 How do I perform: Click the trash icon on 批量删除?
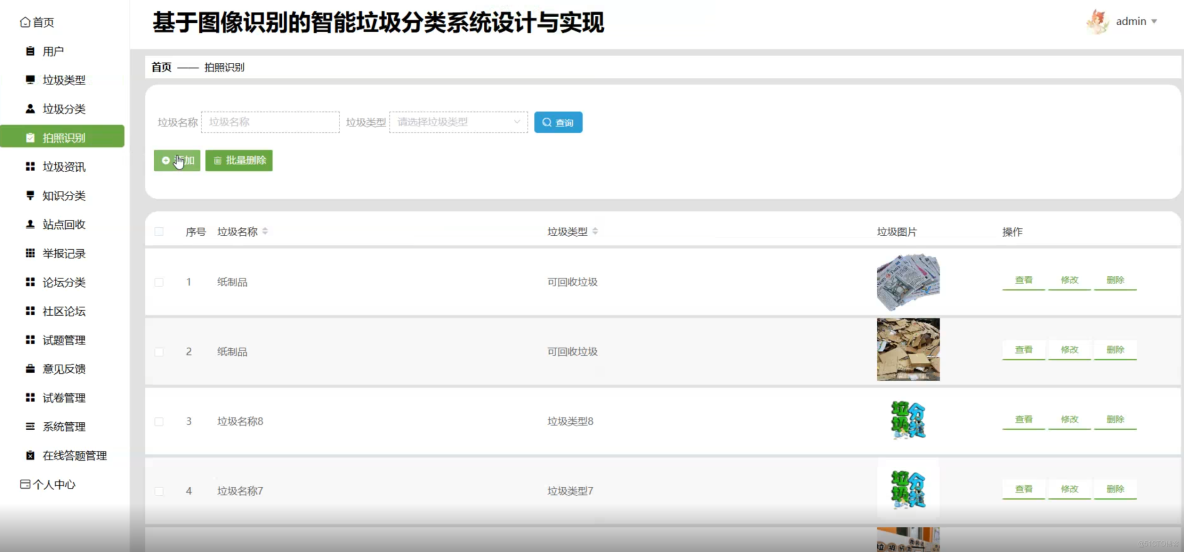click(217, 161)
